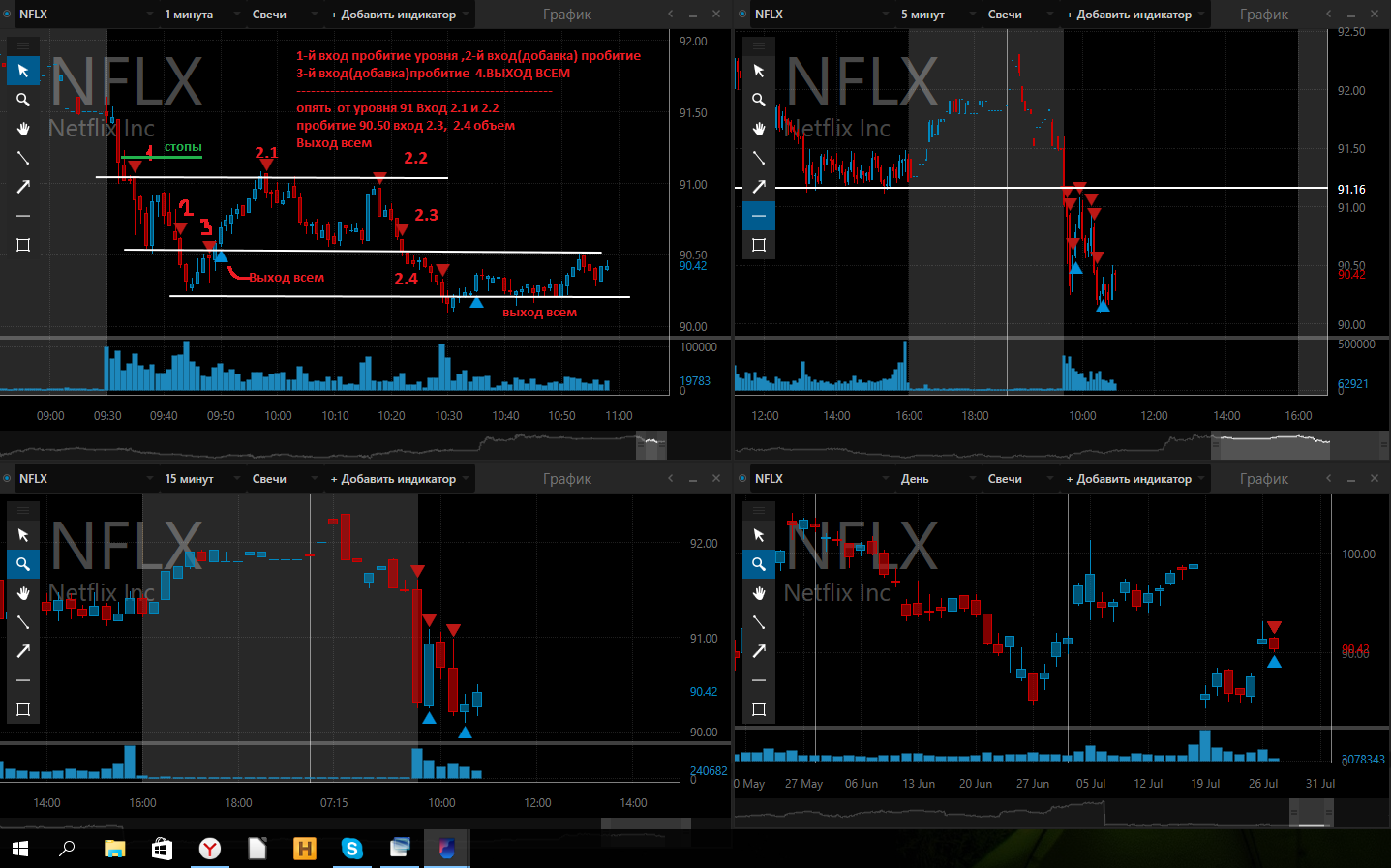Open the Windows Start menu
The image size is (1391, 868).
20,849
